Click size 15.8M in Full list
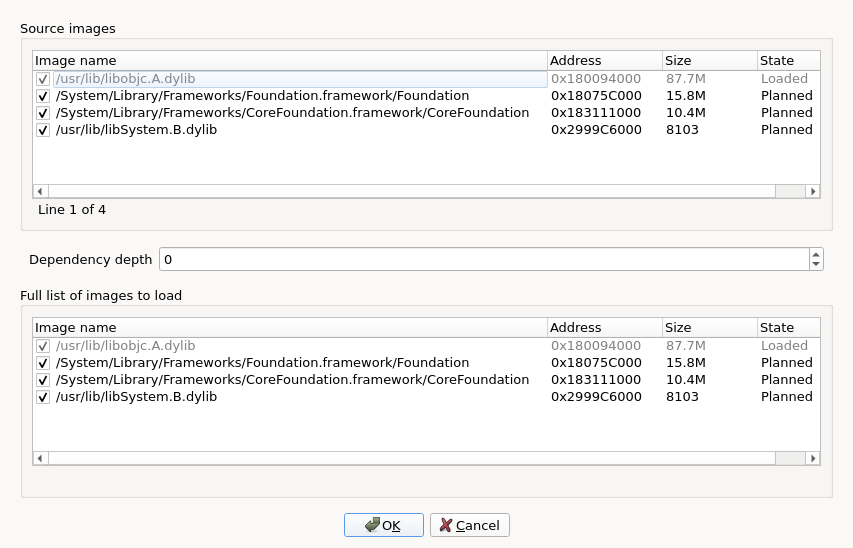 tap(685, 363)
